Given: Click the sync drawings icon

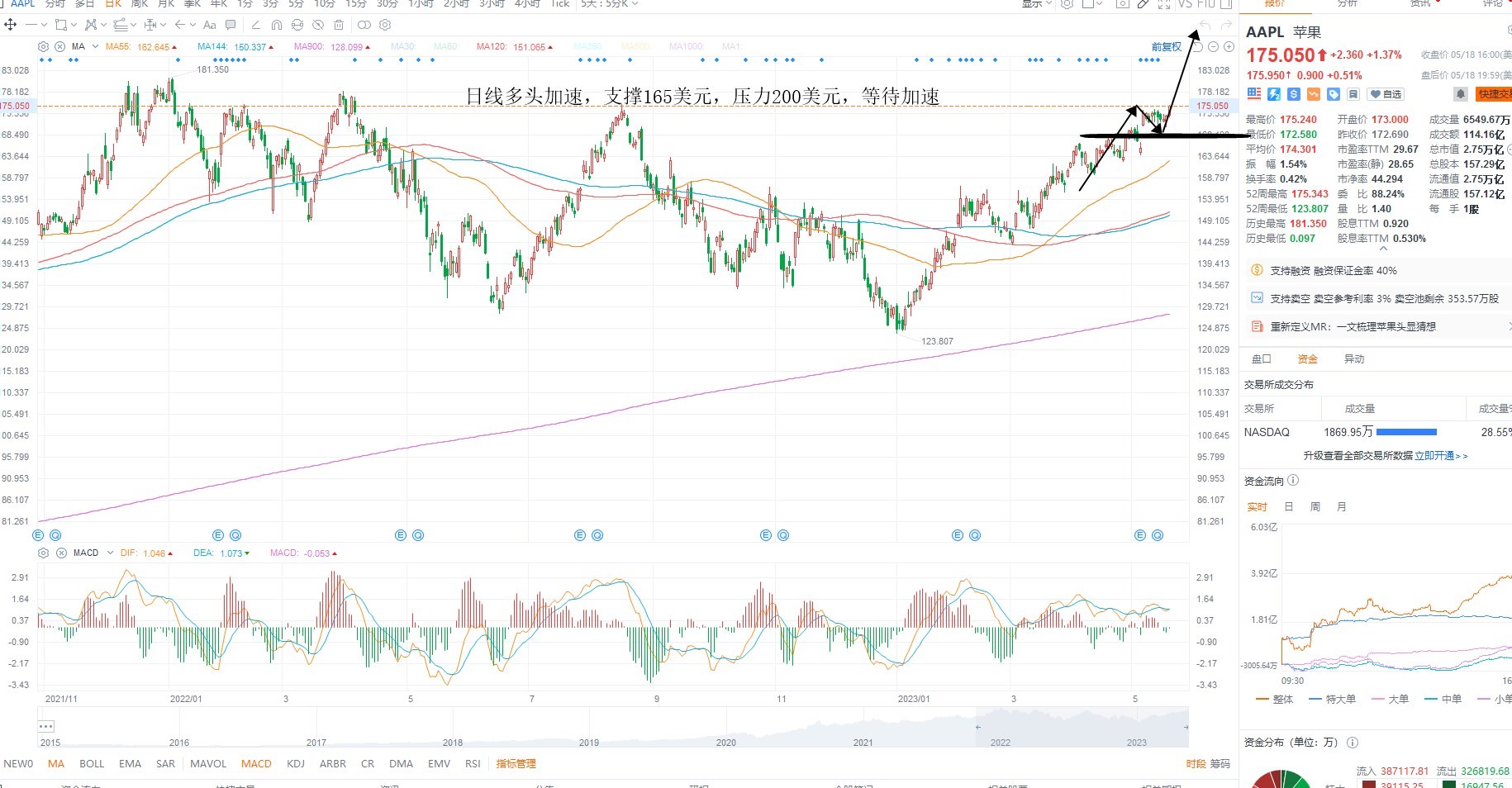Looking at the screenshot, I should pos(297,25).
